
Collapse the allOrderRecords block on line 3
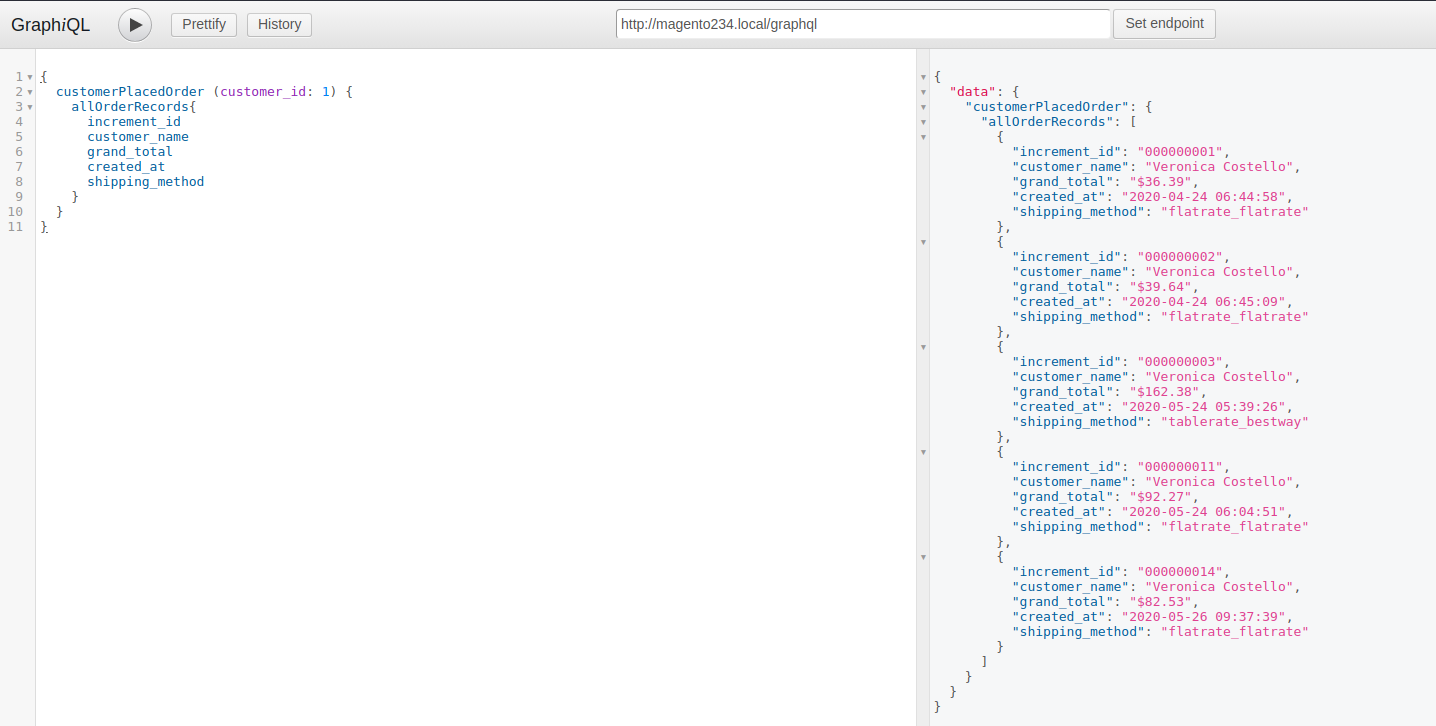tap(30, 106)
